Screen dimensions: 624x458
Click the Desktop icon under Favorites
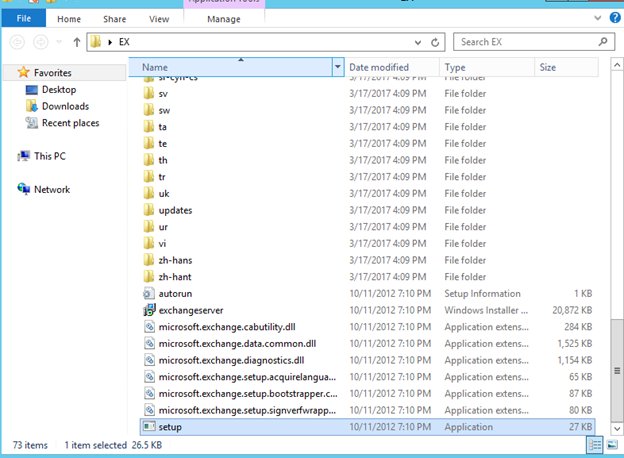pos(58,90)
